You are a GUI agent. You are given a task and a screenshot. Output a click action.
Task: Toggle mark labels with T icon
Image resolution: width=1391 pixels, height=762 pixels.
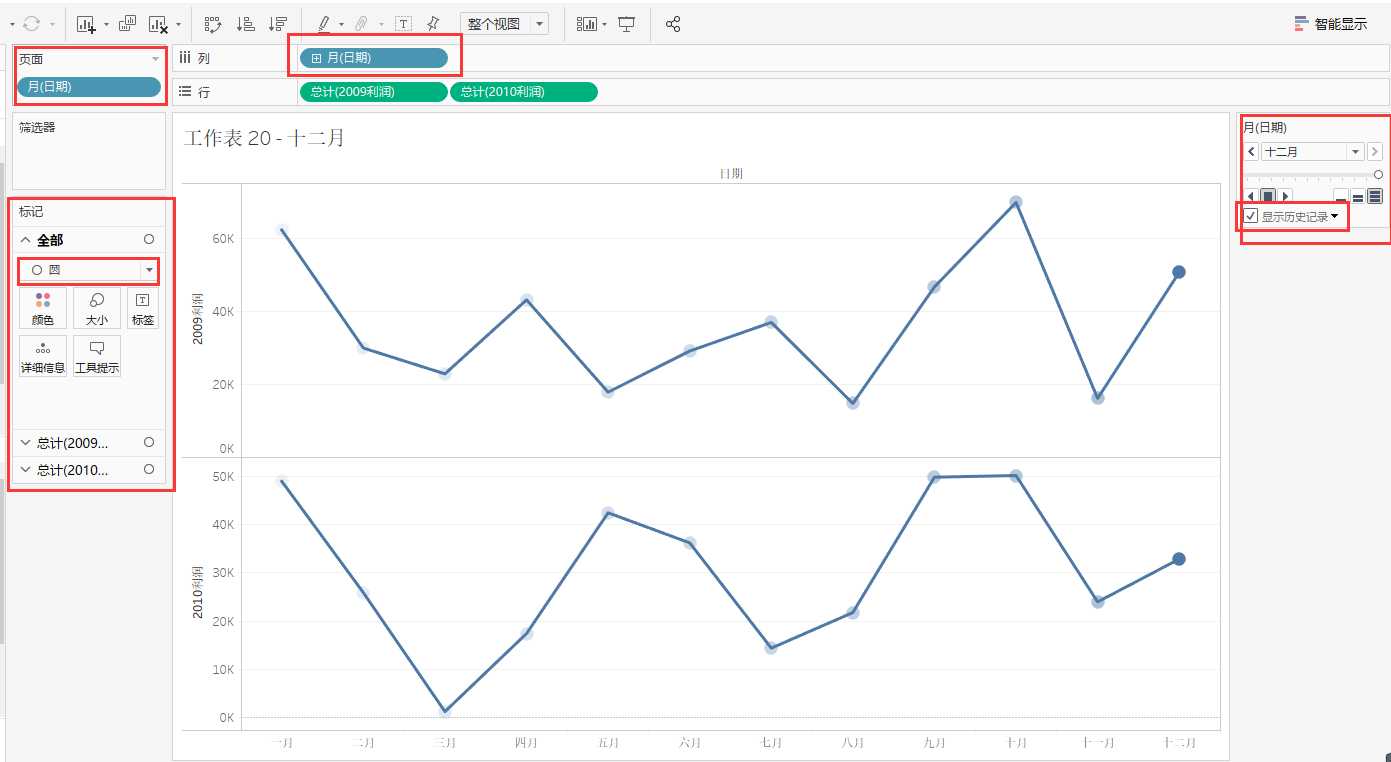(x=403, y=23)
